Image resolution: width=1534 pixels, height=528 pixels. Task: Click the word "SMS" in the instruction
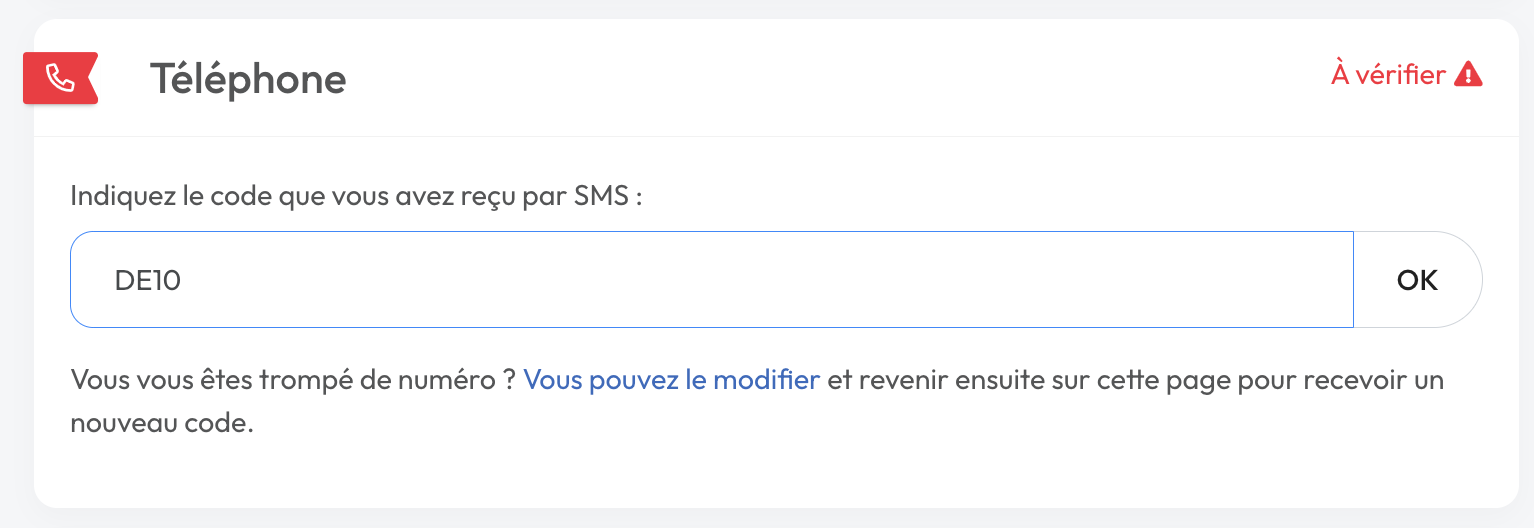coord(601,196)
